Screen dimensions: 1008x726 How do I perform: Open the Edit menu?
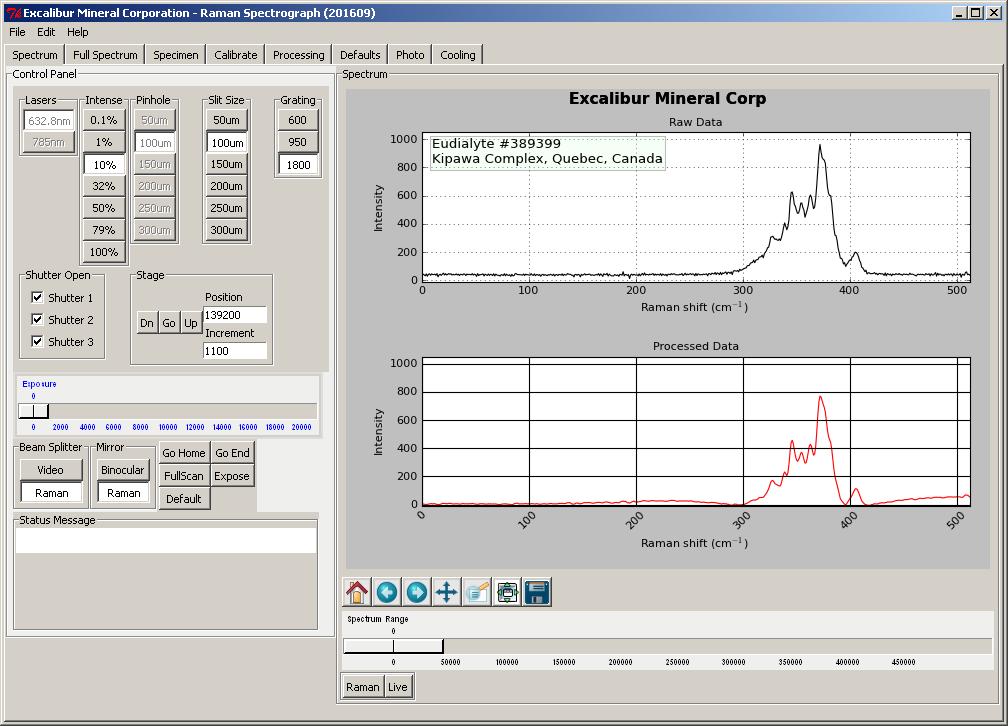pyautogui.click(x=46, y=32)
